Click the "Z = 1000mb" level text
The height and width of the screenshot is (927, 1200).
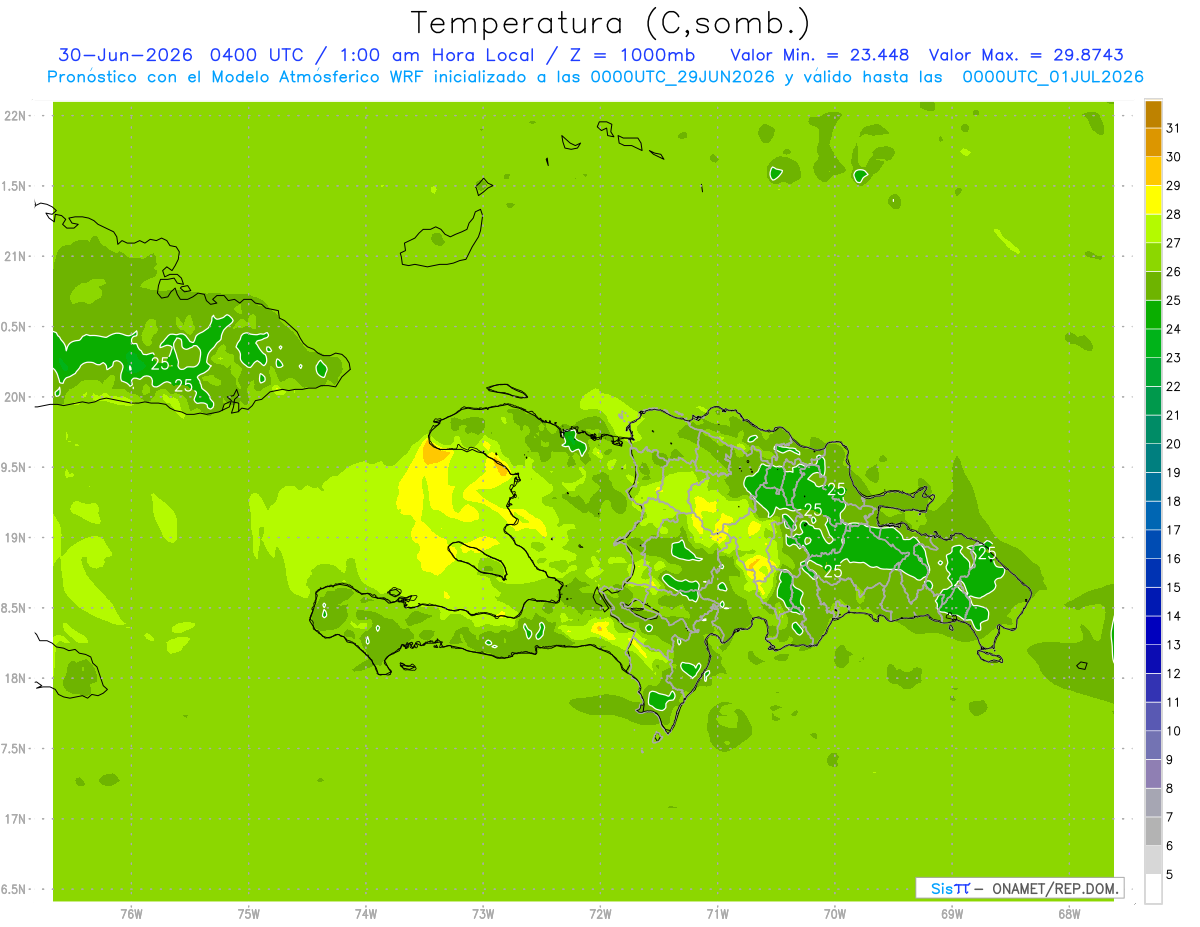click(x=635, y=55)
